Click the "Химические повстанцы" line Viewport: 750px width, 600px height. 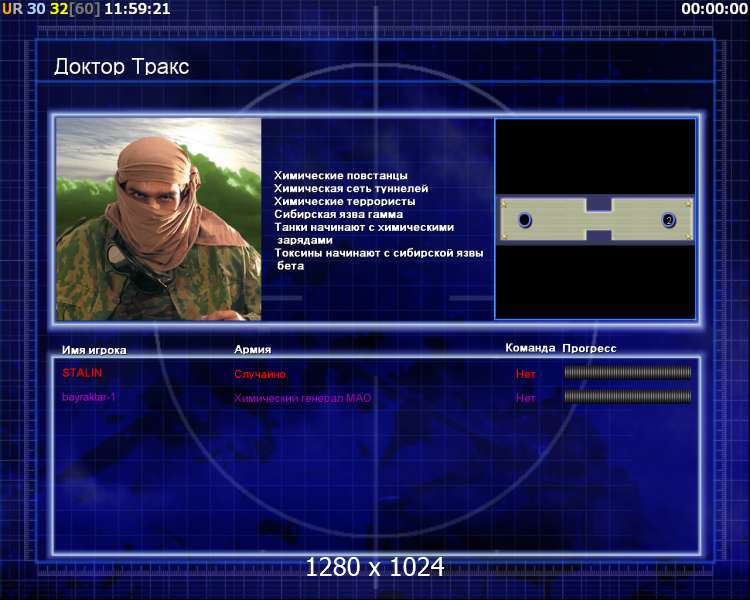pyautogui.click(x=341, y=176)
